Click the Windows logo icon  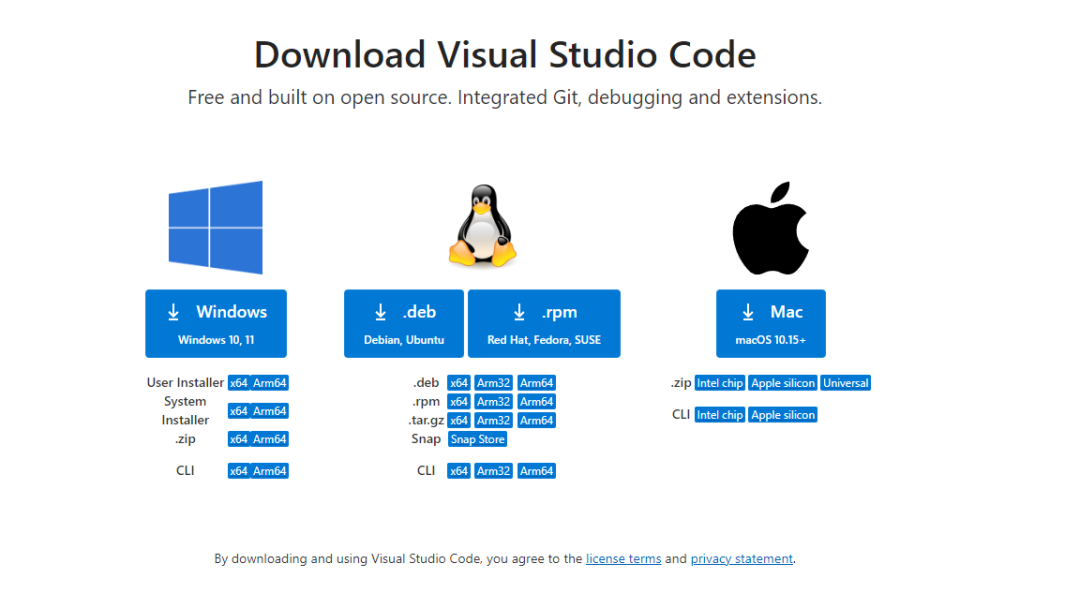[x=216, y=227]
